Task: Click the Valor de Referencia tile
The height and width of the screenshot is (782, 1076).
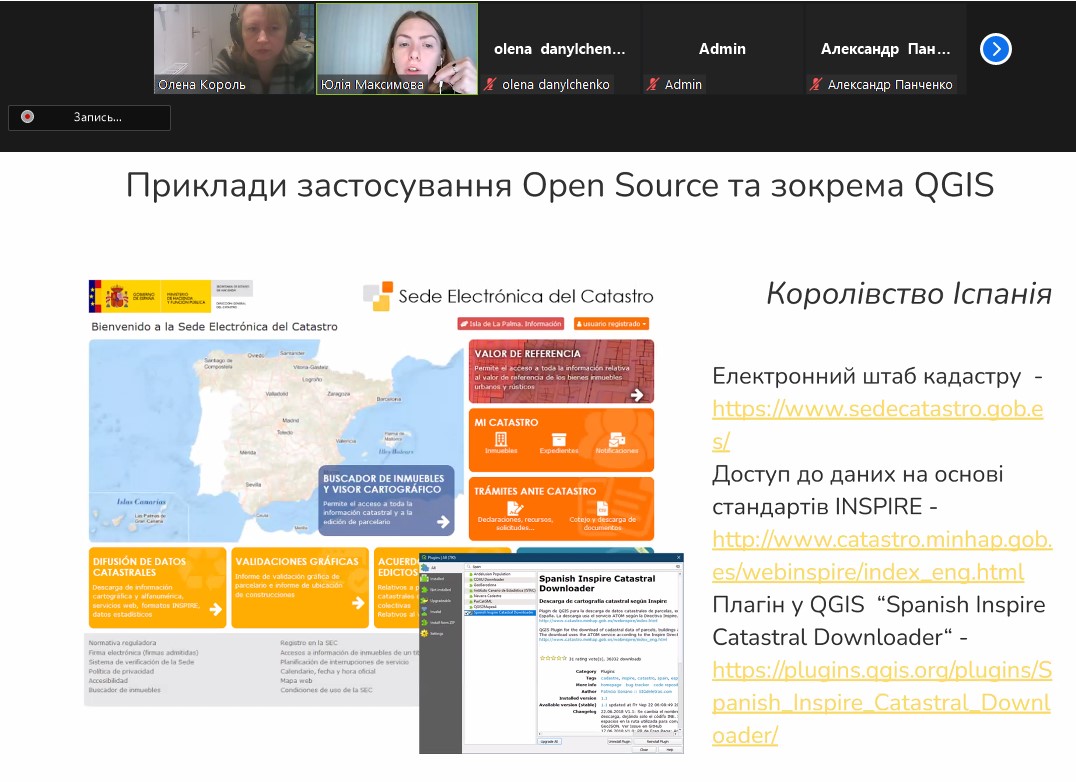Action: click(561, 371)
